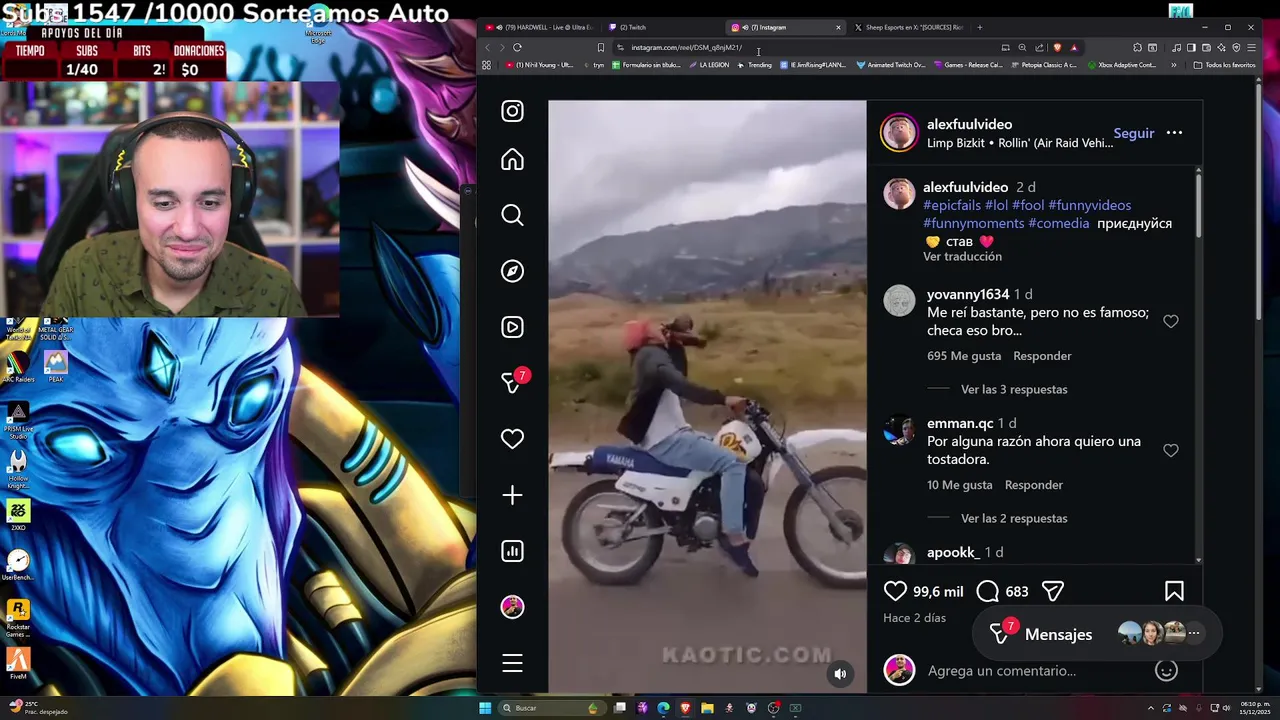Click the reel video to pause it
Screen dimensions: 1280x720
point(707,396)
